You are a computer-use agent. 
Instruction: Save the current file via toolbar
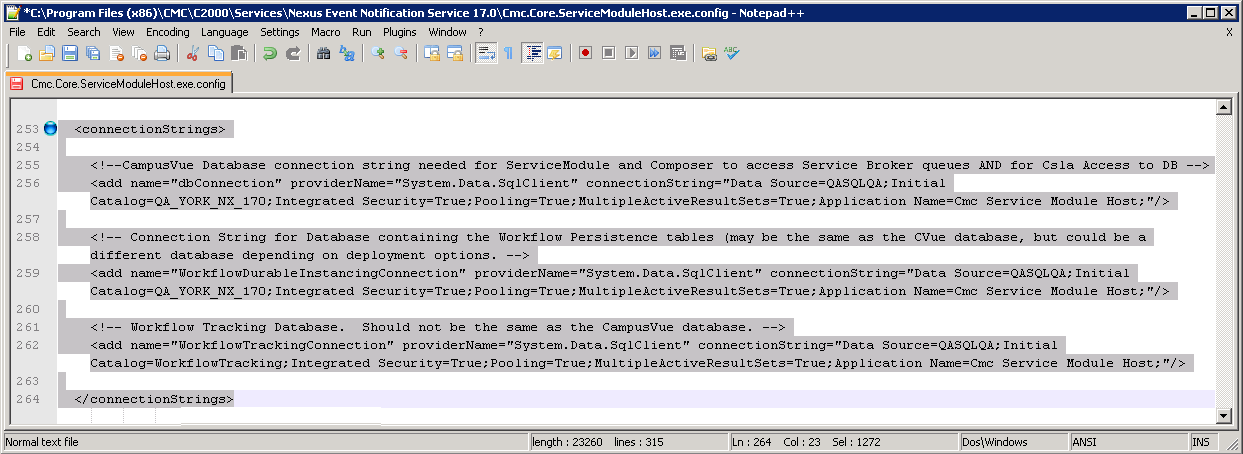[x=70, y=53]
